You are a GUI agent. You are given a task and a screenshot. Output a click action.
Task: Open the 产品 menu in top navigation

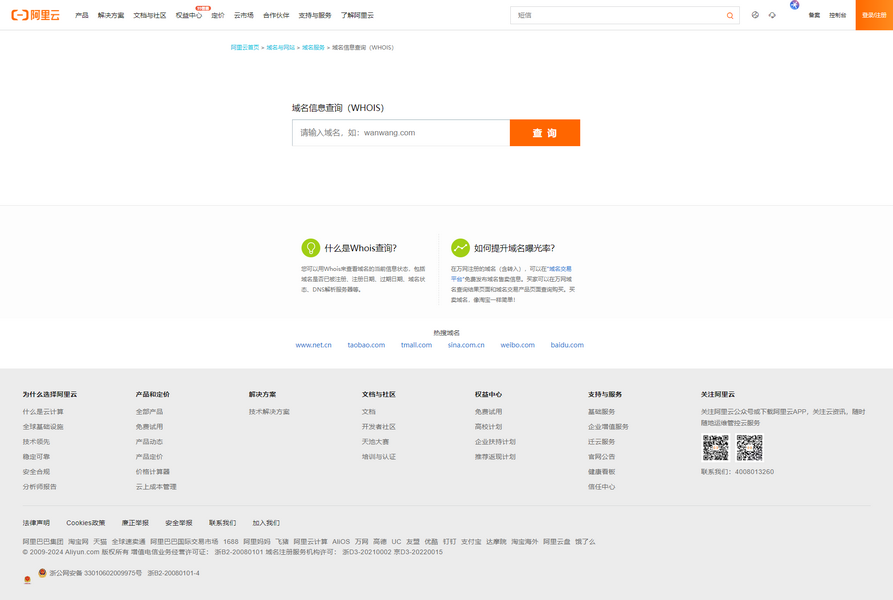point(82,16)
